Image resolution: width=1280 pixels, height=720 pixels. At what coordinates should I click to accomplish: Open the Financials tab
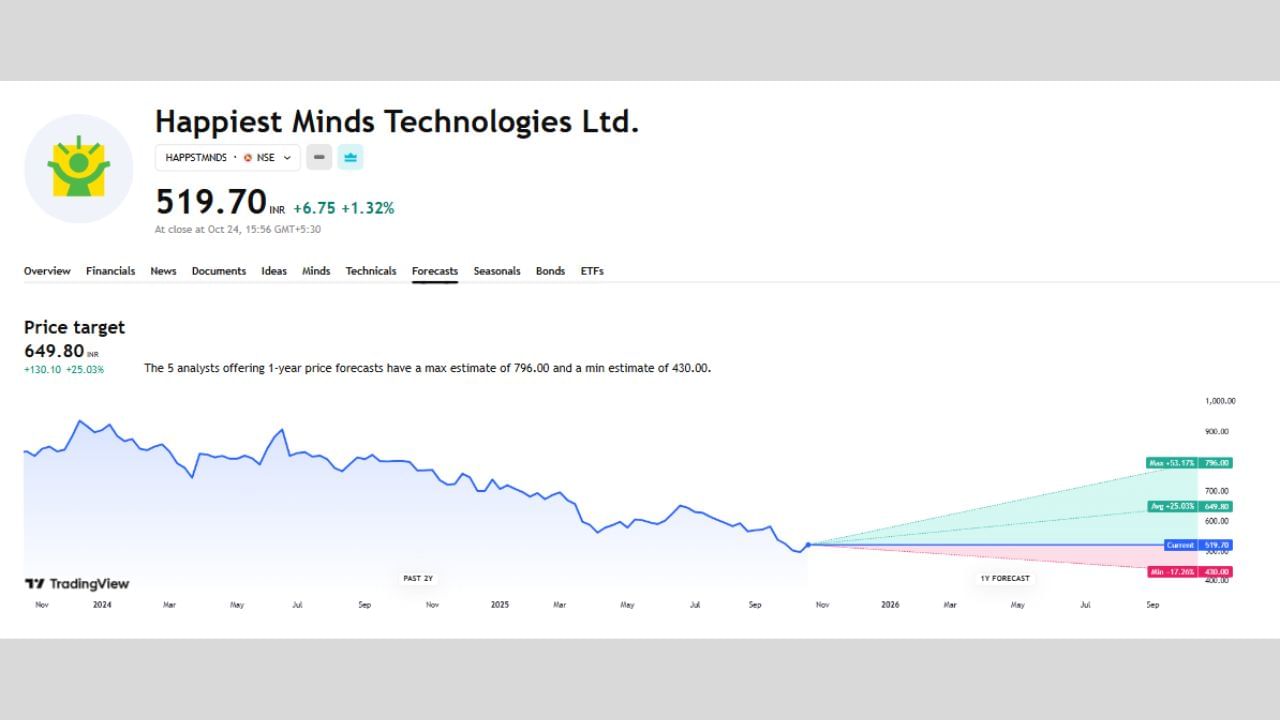110,270
